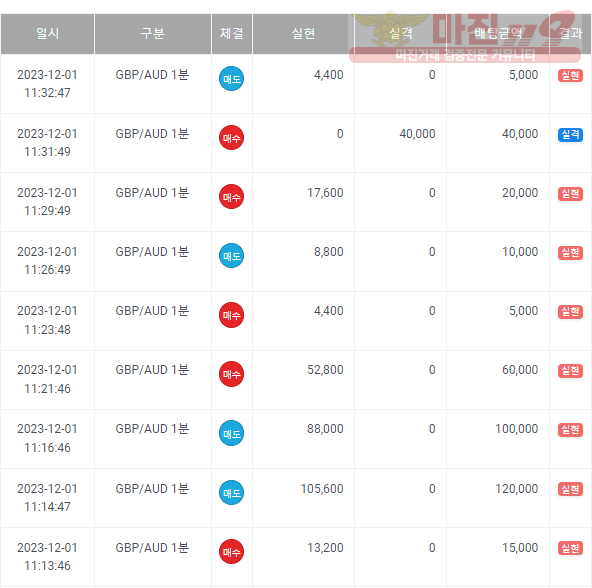The width and height of the screenshot is (592, 588).
Task: Click the blue 실격 result tag in the 11:31:49 row
Action: 570,134
